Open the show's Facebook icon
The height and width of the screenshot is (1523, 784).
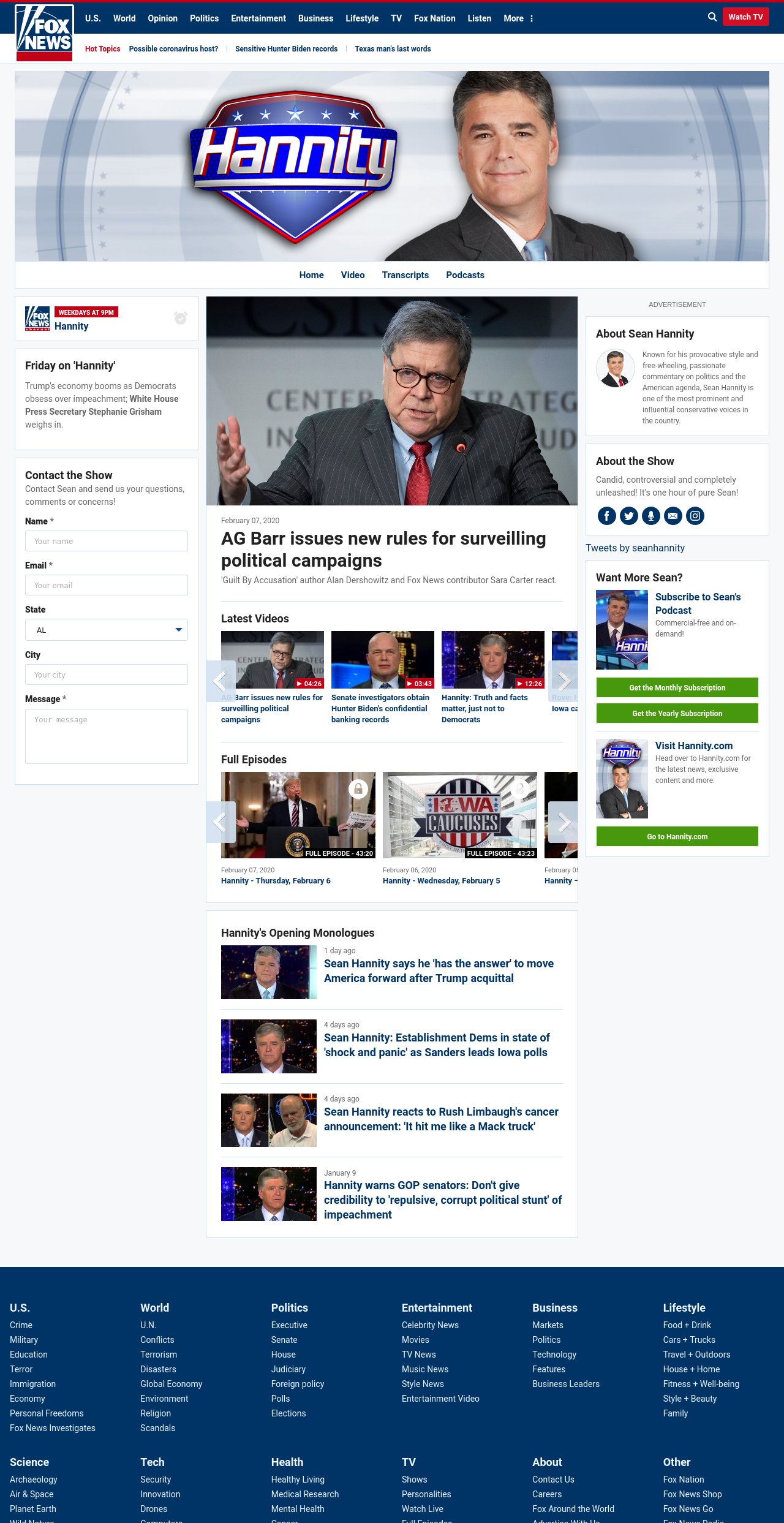(x=607, y=516)
